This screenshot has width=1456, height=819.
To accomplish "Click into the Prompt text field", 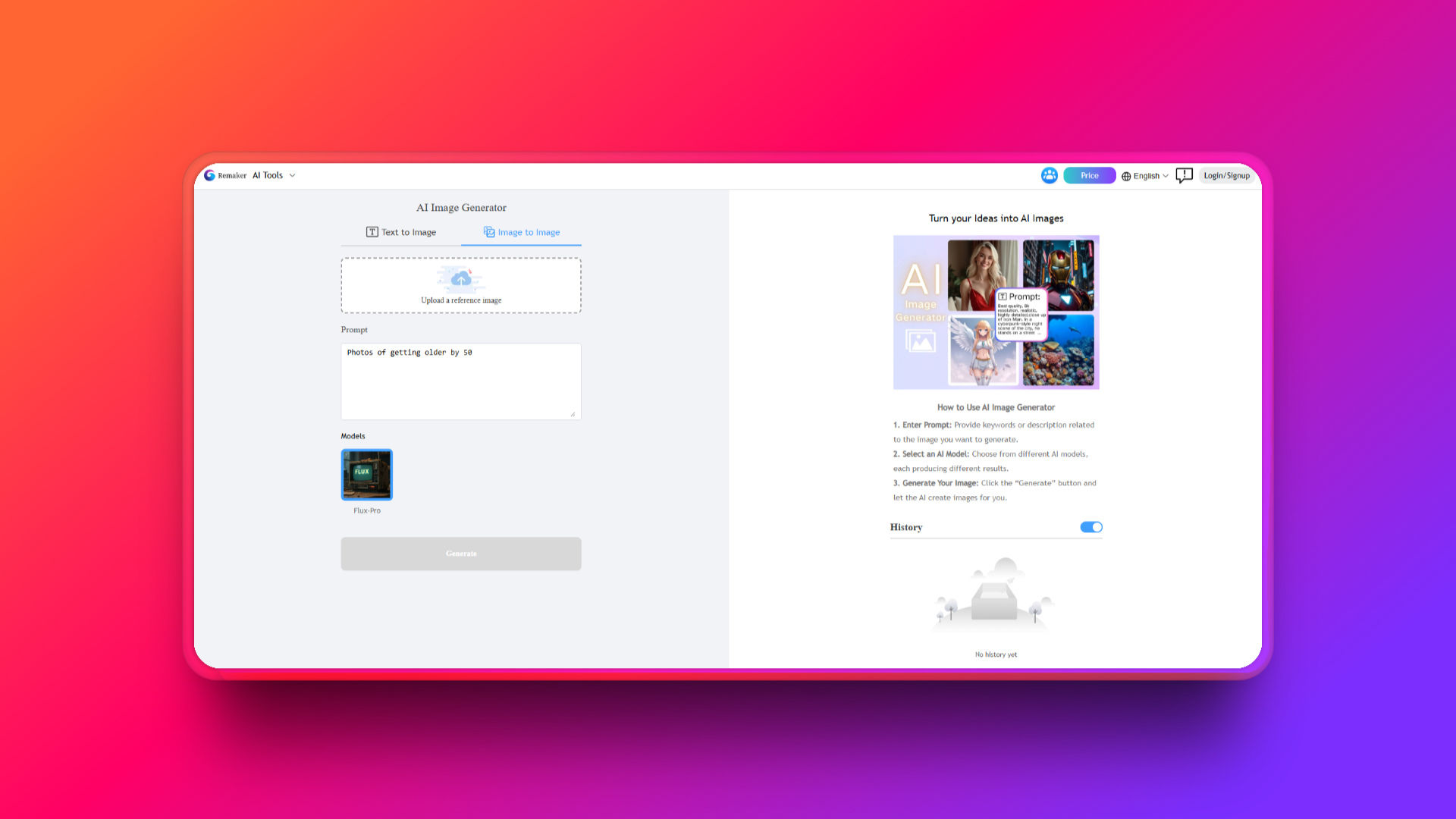I will point(461,381).
